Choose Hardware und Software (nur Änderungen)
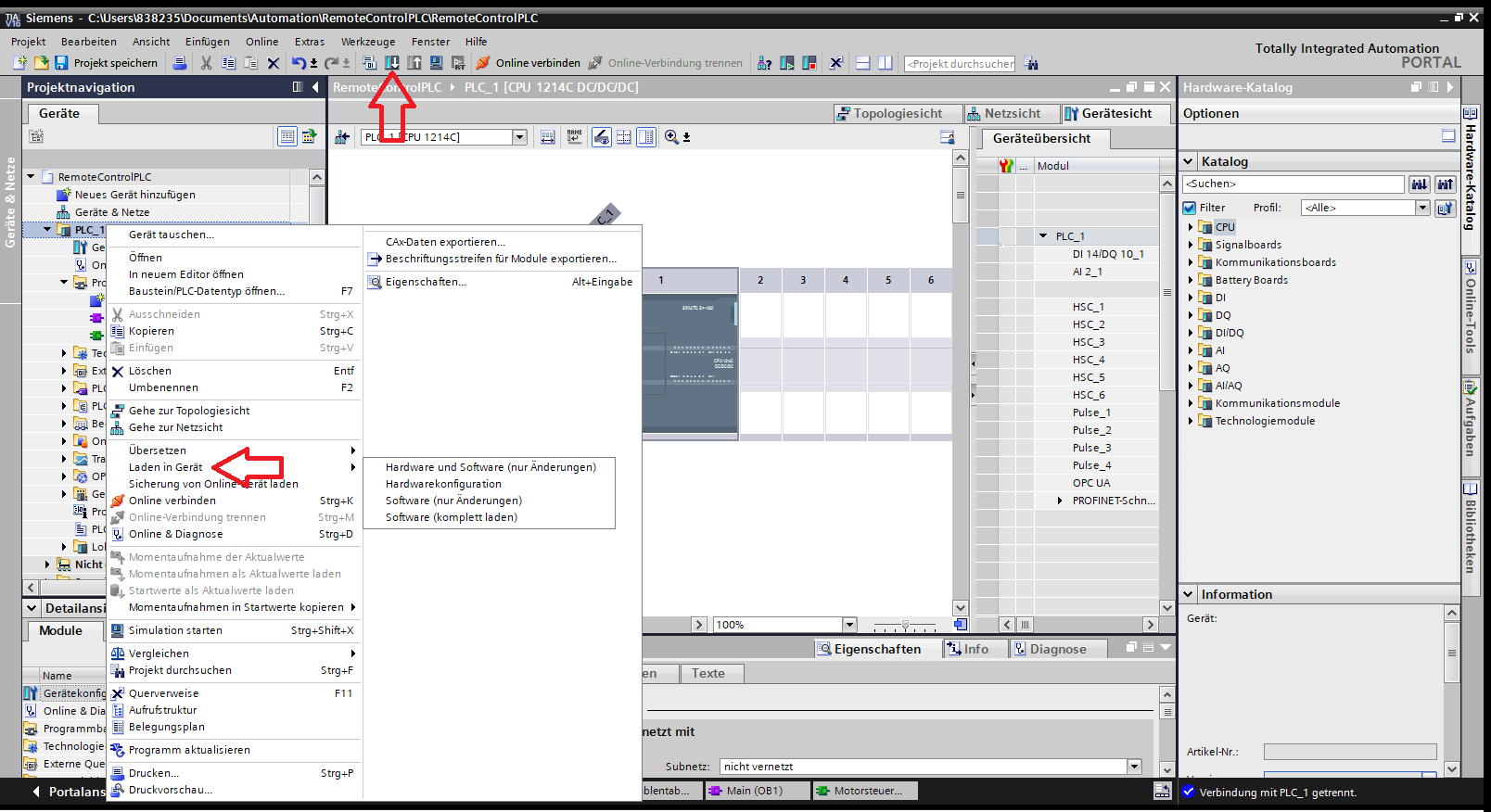This screenshot has width=1491, height=812. [x=491, y=467]
